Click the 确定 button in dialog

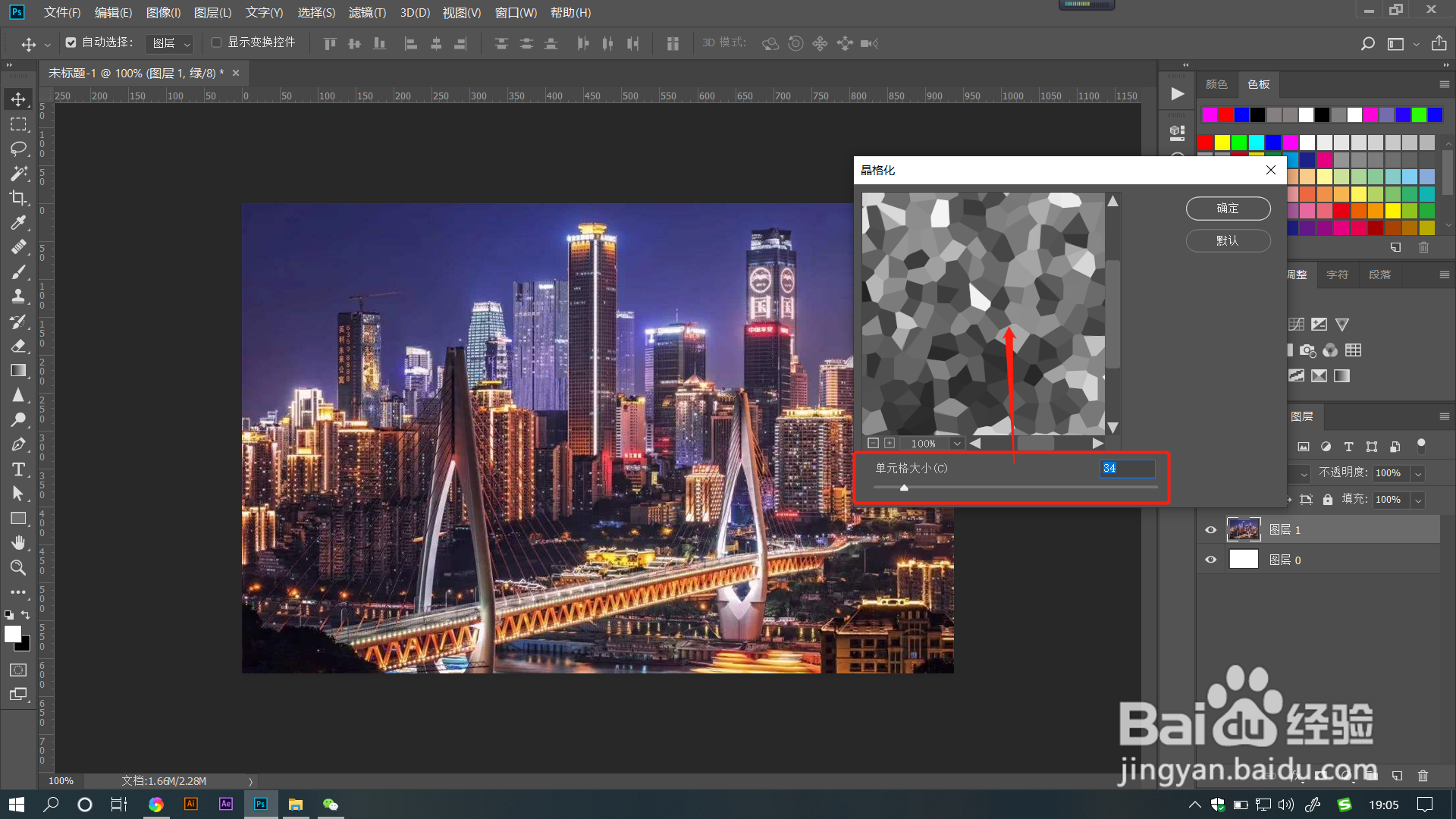(1228, 209)
